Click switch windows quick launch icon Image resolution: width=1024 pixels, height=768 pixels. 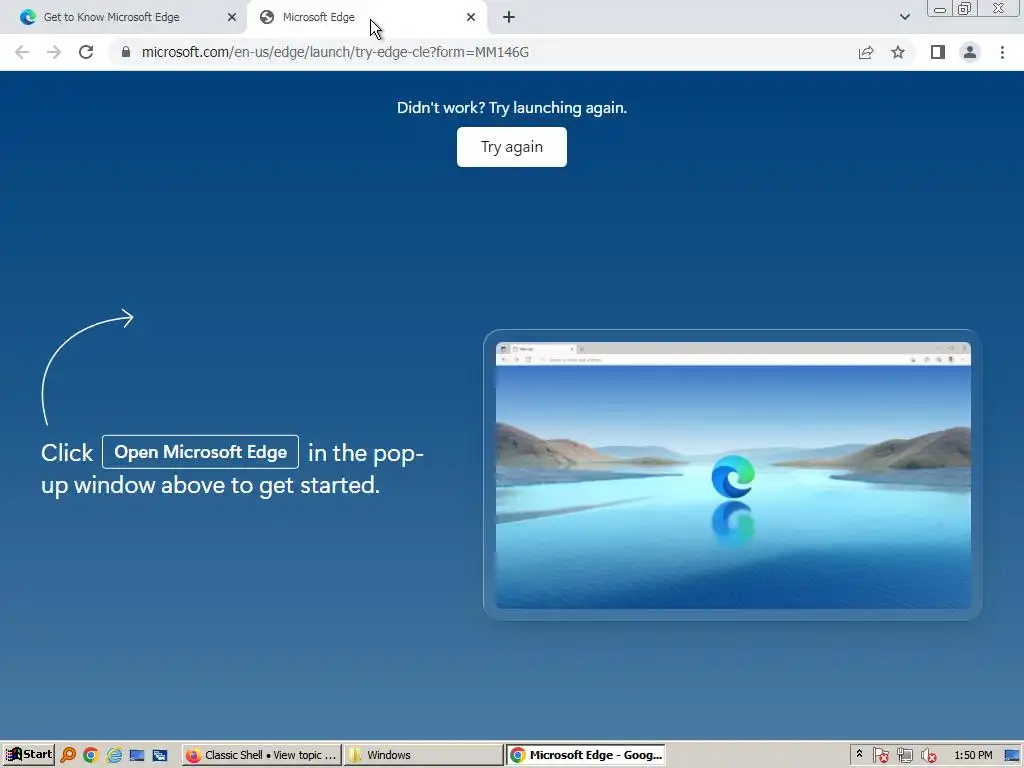(x=160, y=755)
